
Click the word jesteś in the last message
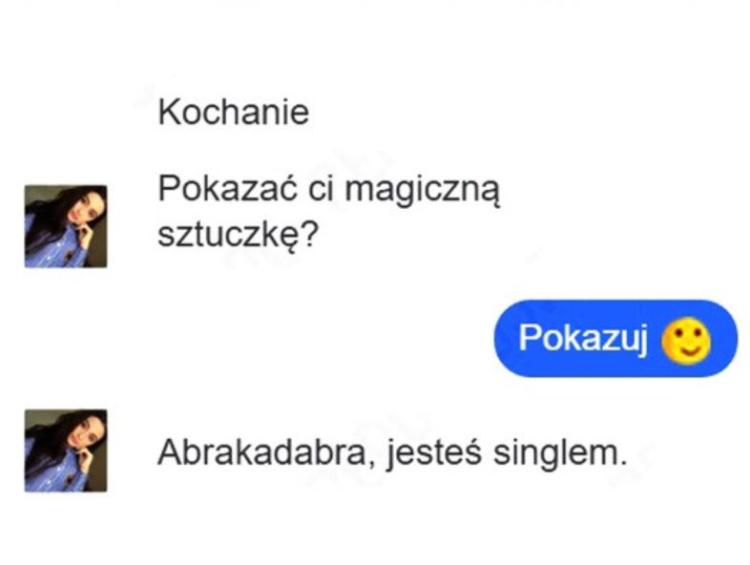point(433,454)
